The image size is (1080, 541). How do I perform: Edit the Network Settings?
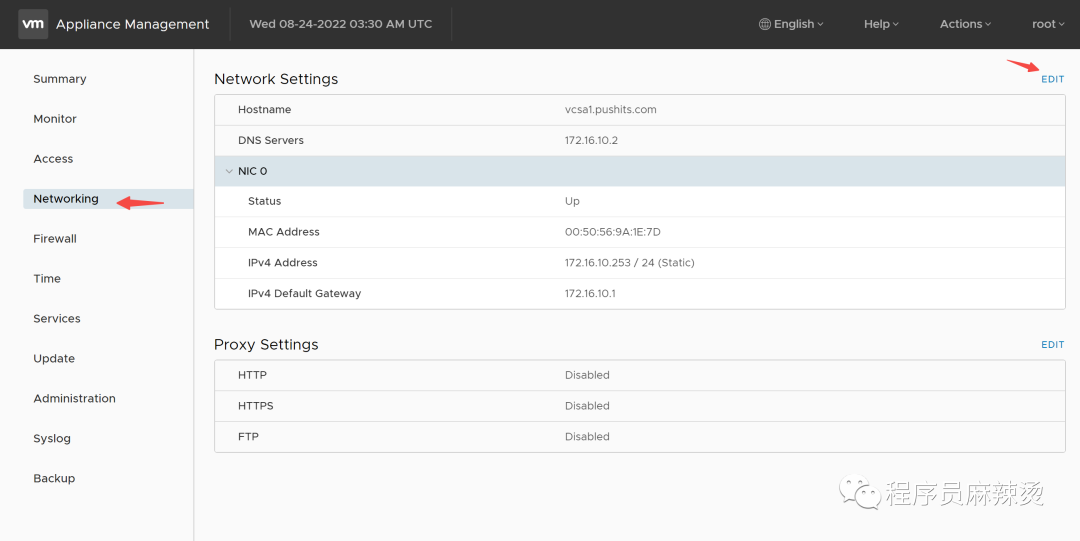[1052, 79]
